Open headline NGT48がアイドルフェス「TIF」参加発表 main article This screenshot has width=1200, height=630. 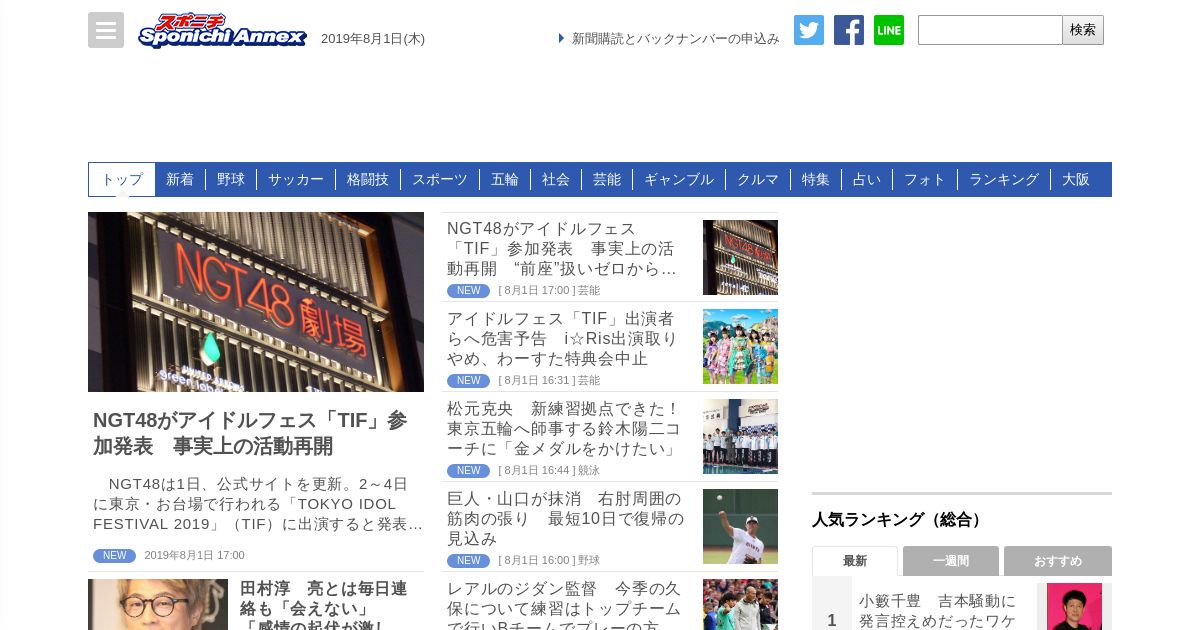[250, 433]
